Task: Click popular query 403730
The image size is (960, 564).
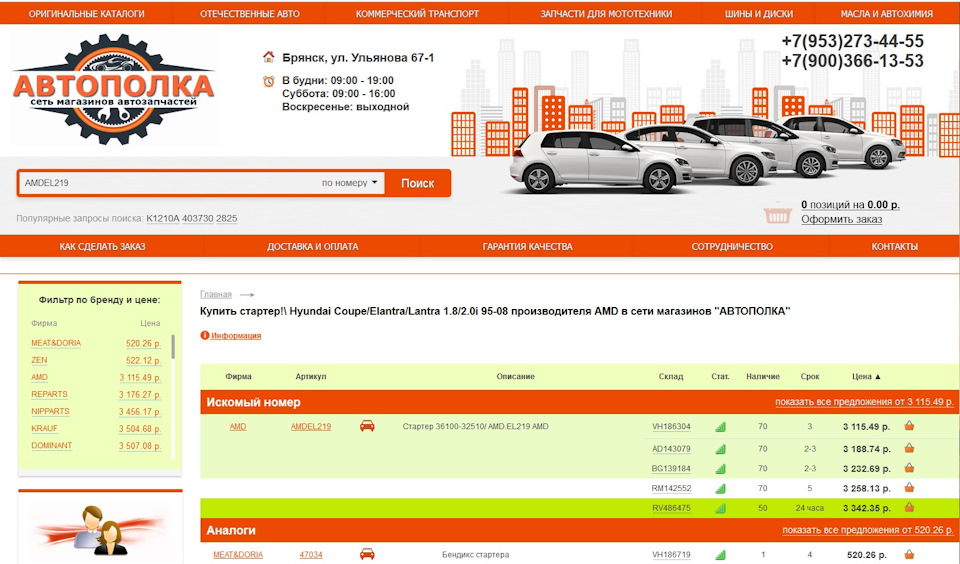Action: click(x=198, y=218)
